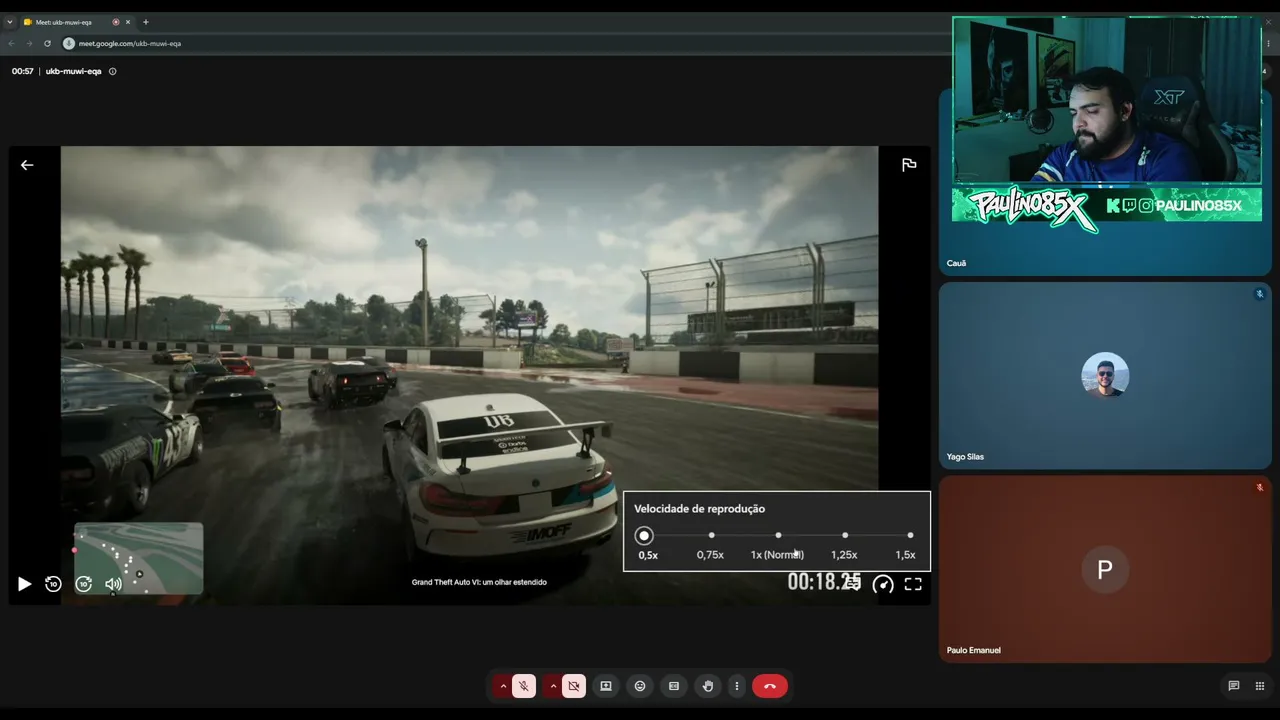Select 1,25x playback speed
1280x720 pixels.
pos(844,536)
